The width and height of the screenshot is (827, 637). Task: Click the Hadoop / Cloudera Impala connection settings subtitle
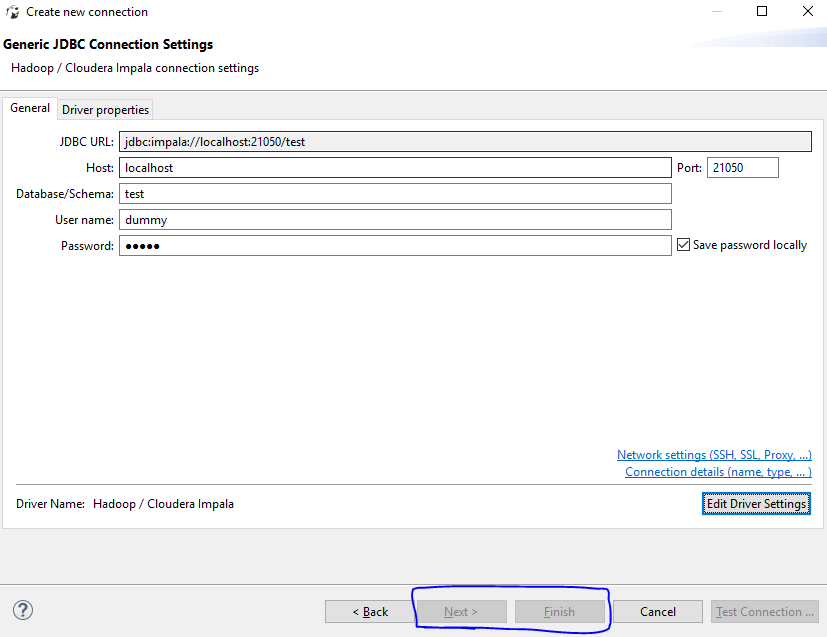[x=135, y=68]
